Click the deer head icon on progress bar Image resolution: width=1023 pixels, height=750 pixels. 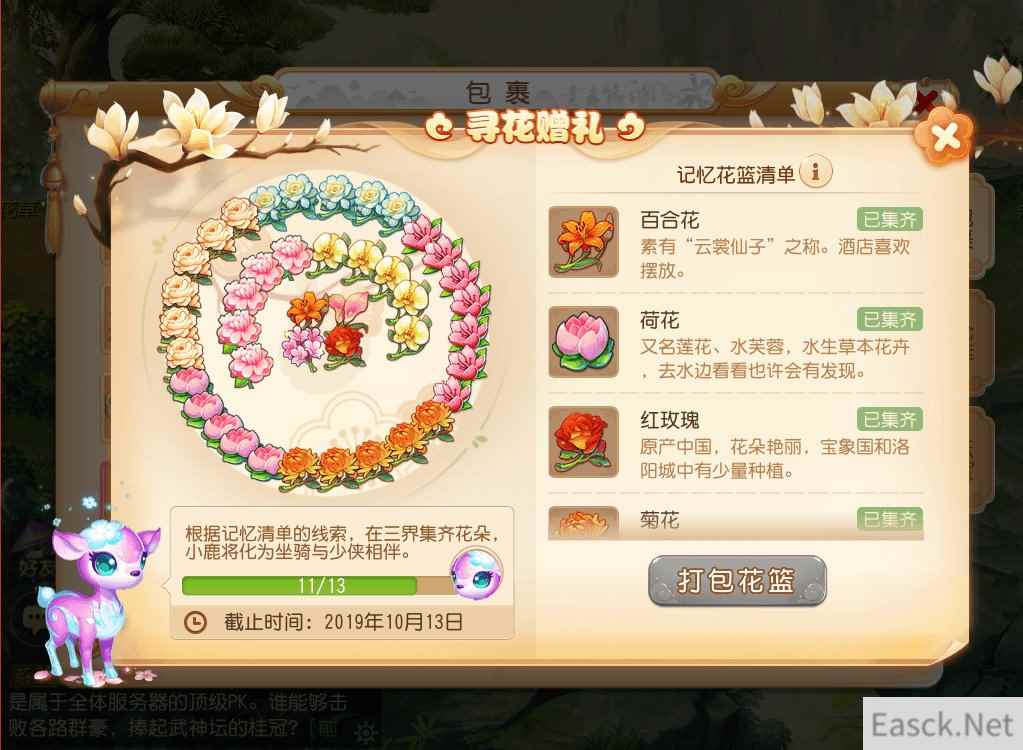[x=476, y=574]
